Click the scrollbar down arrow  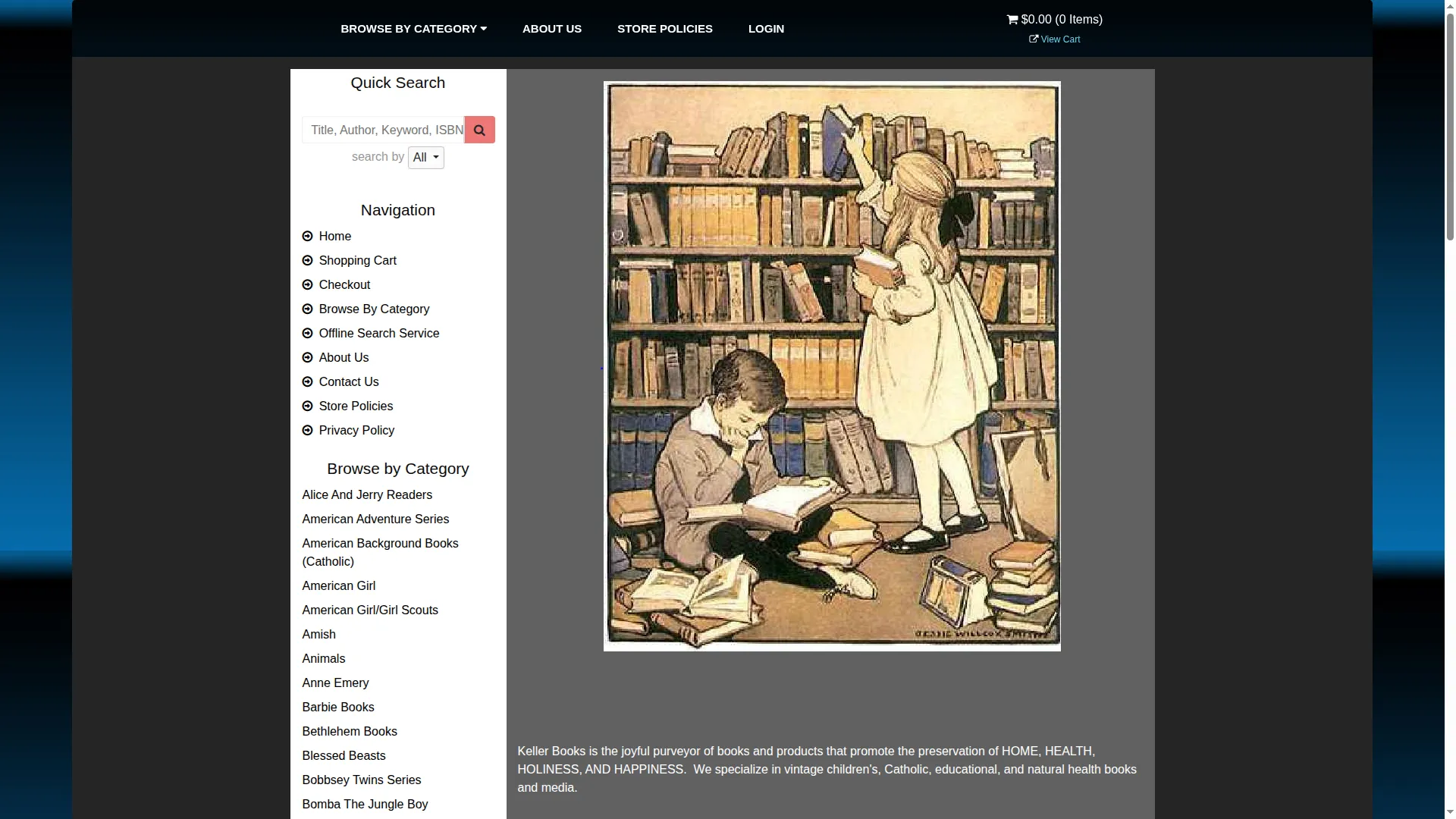click(x=1450, y=813)
